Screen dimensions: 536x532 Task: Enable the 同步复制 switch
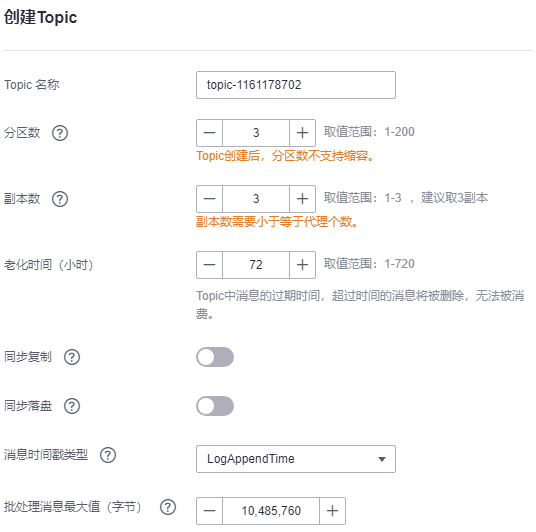[215, 357]
